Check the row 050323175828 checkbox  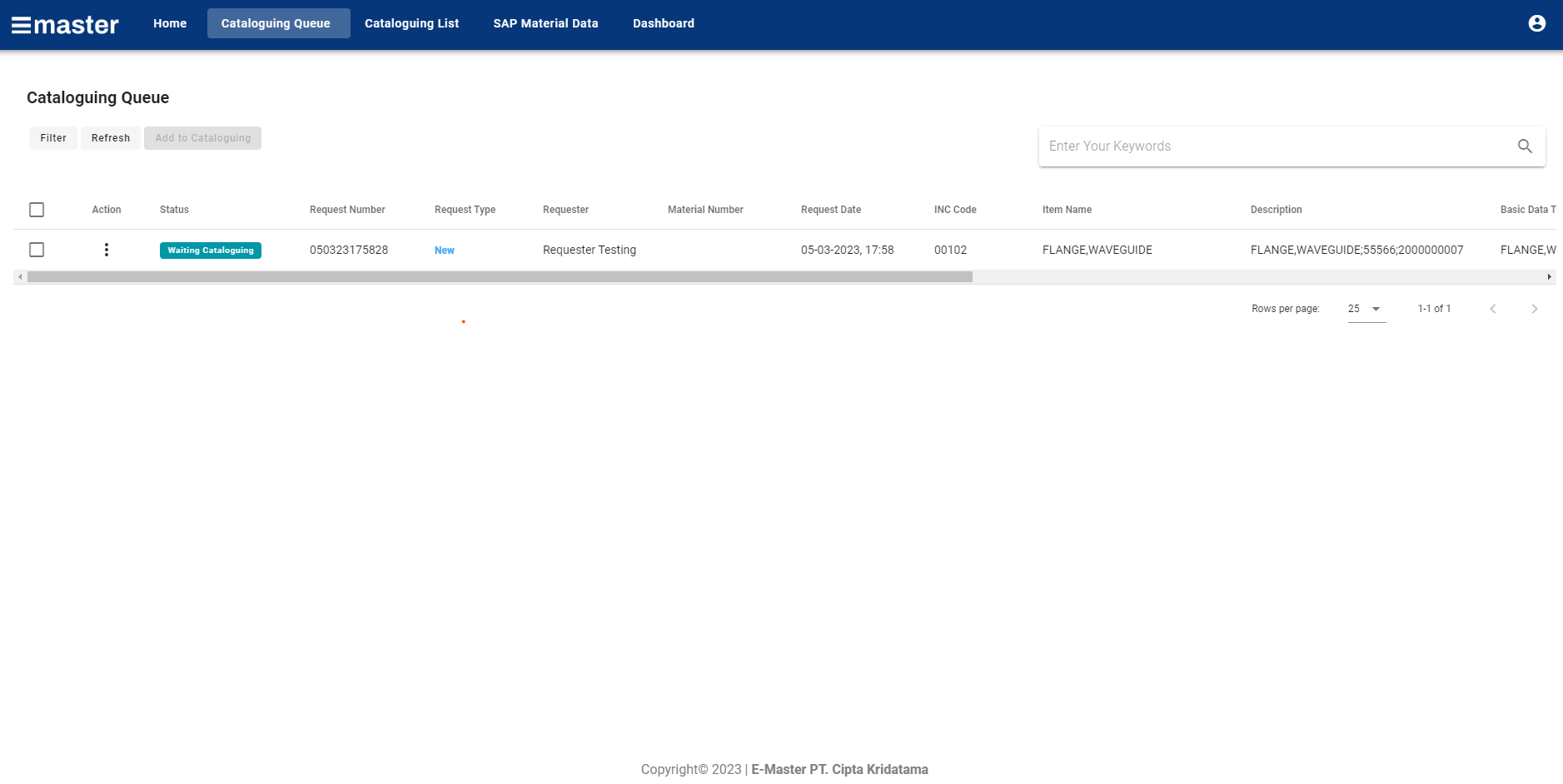[x=37, y=250]
